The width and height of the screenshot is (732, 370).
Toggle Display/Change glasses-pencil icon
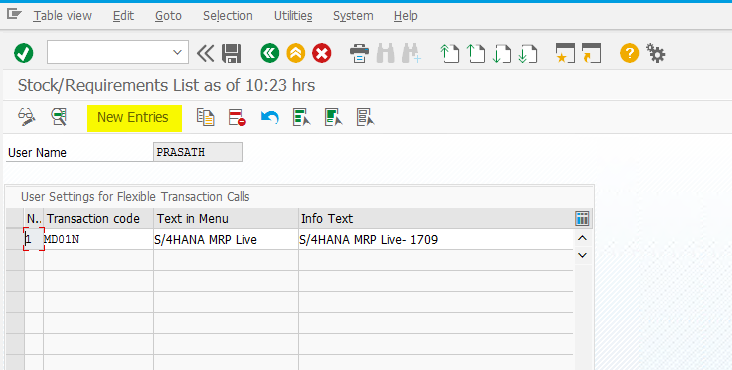coord(26,117)
